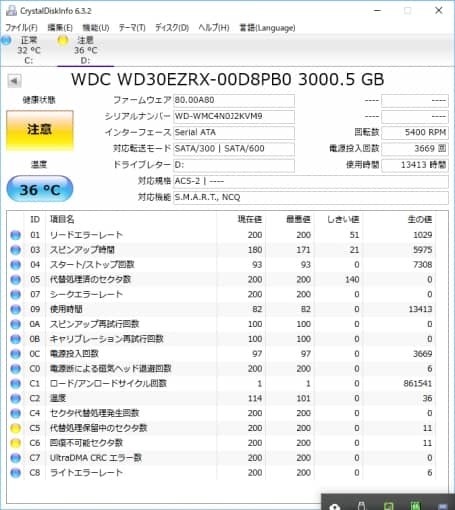Image resolution: width=455 pixels, height=510 pixels.
Task: Click the blue status orb for drive C:
Action: pyautogui.click(x=6, y=40)
